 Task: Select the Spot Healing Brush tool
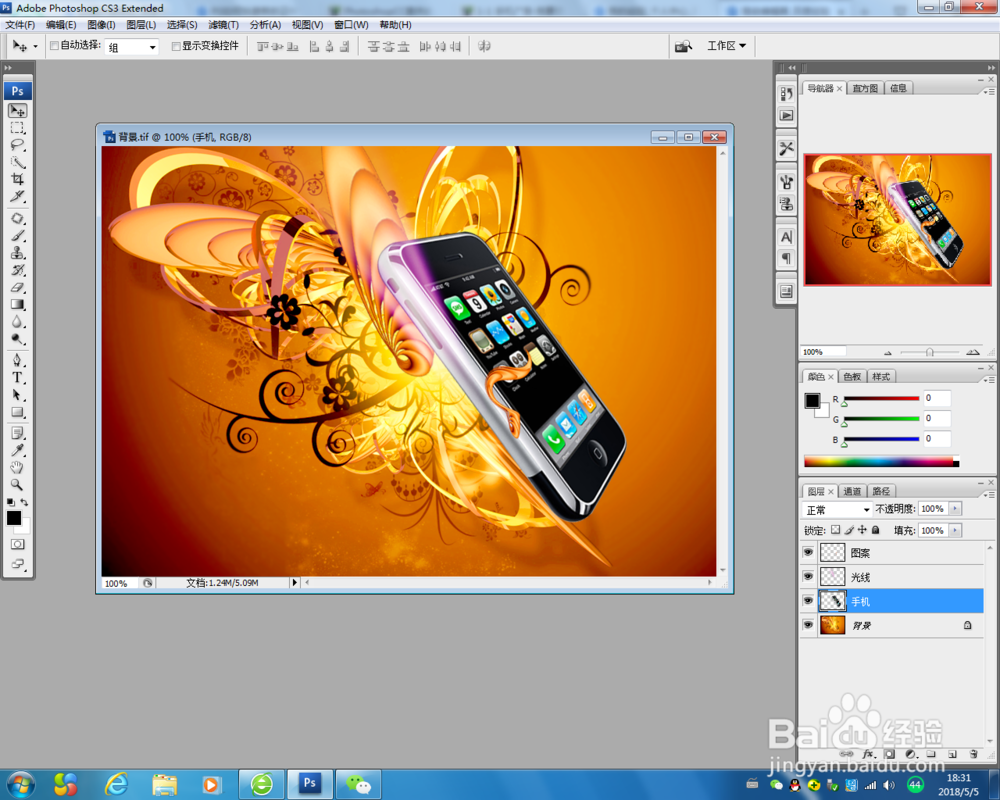[x=17, y=219]
